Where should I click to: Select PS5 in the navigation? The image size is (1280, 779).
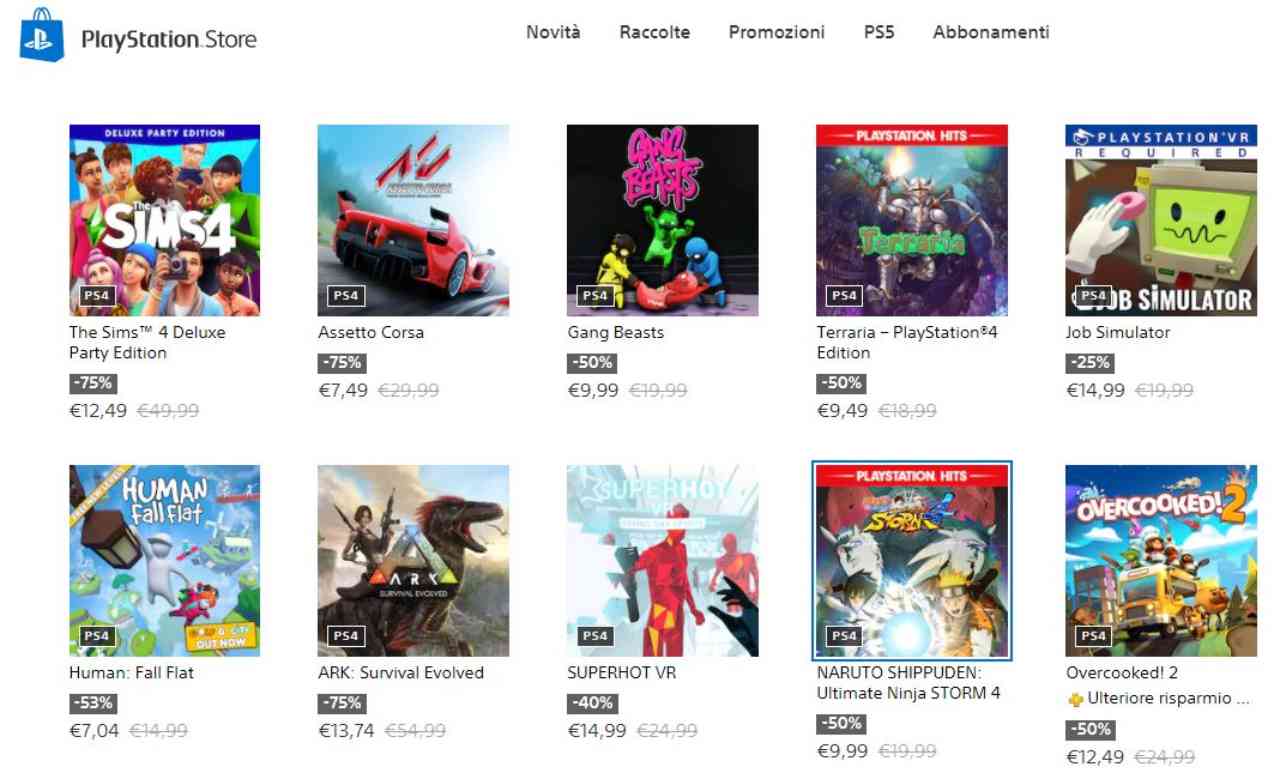[x=879, y=32]
